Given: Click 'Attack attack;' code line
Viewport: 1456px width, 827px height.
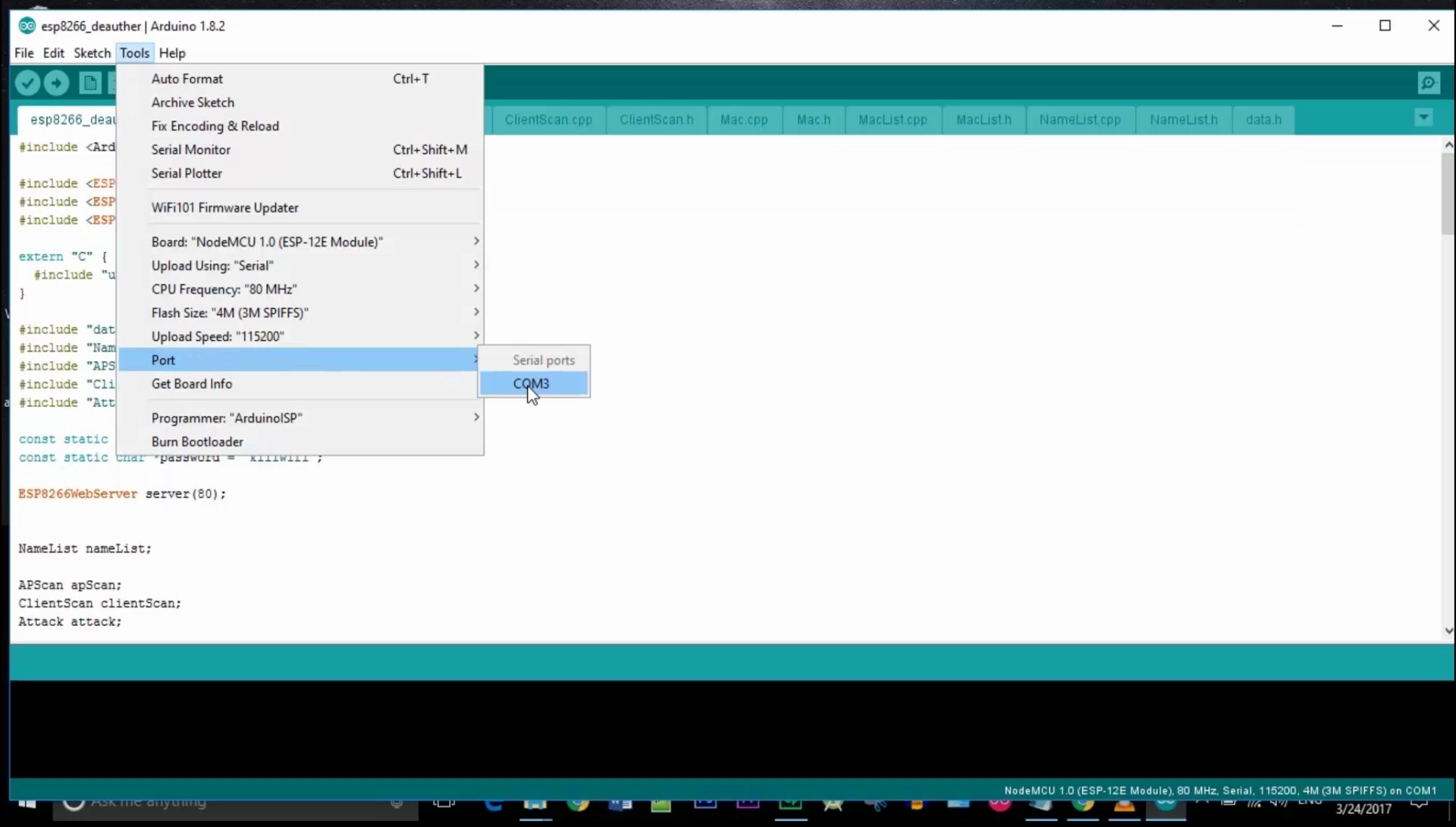Looking at the screenshot, I should tap(70, 621).
